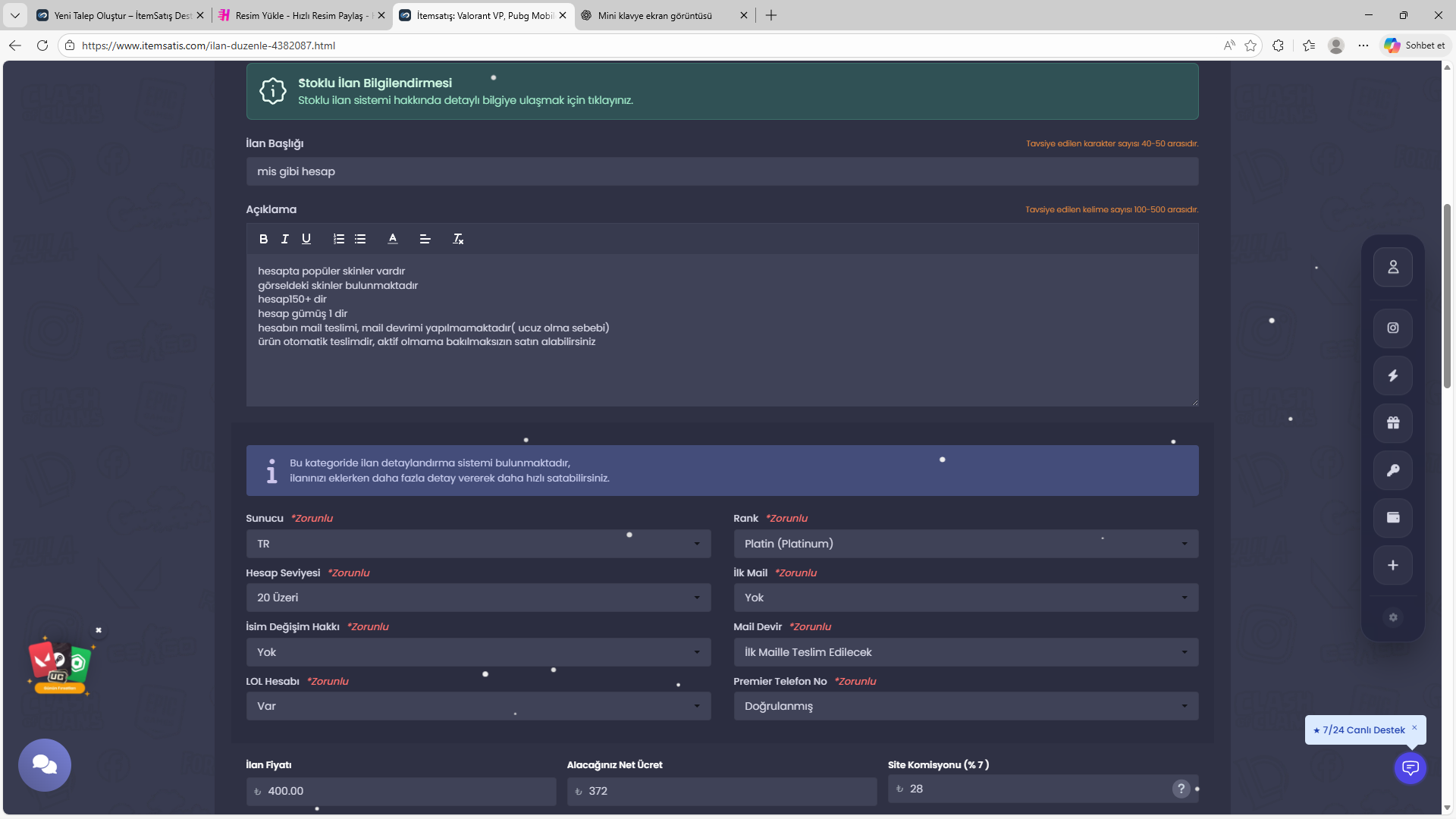The width and height of the screenshot is (1456, 819).
Task: Open browser extensions icon
Action: click(x=1279, y=45)
